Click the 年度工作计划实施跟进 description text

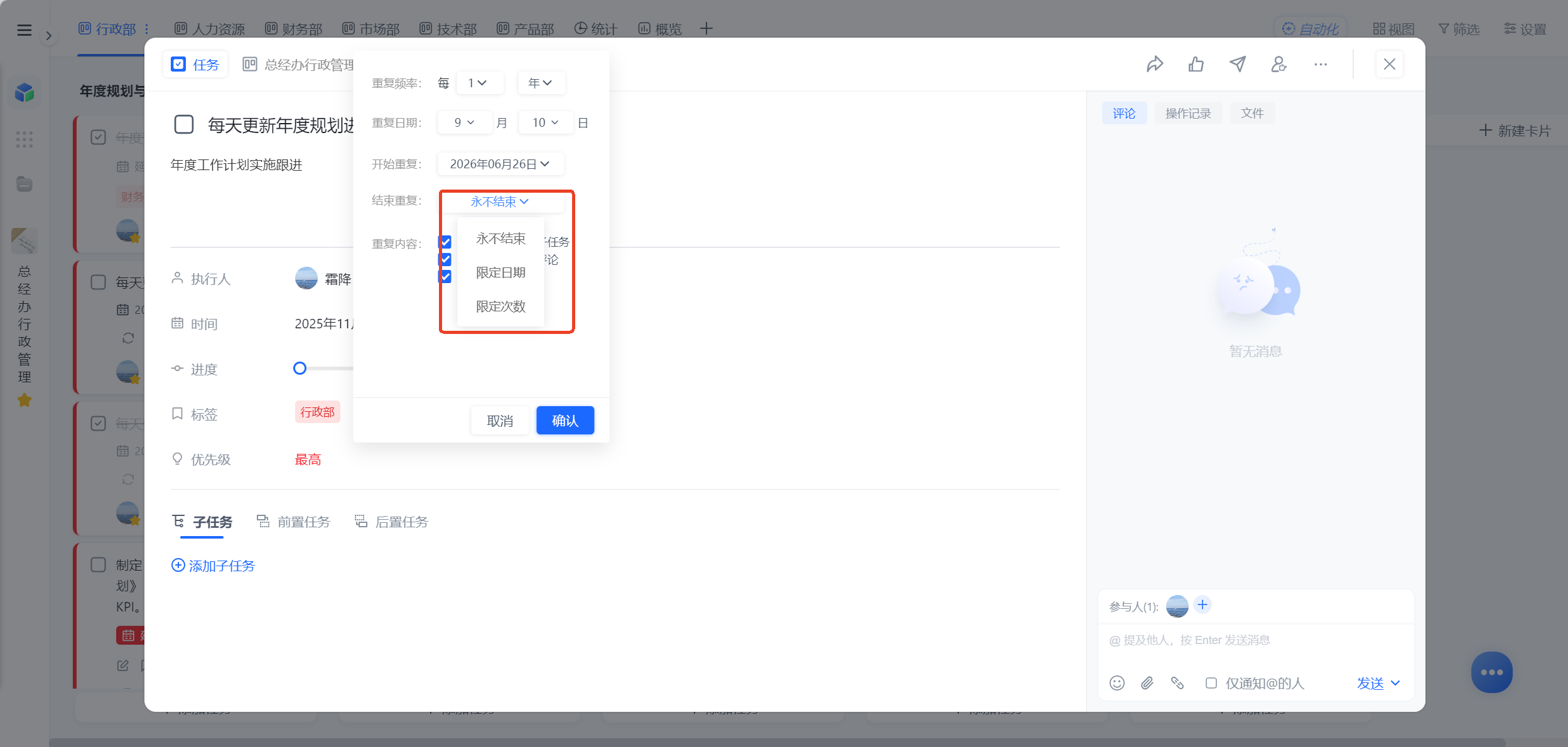coord(236,164)
